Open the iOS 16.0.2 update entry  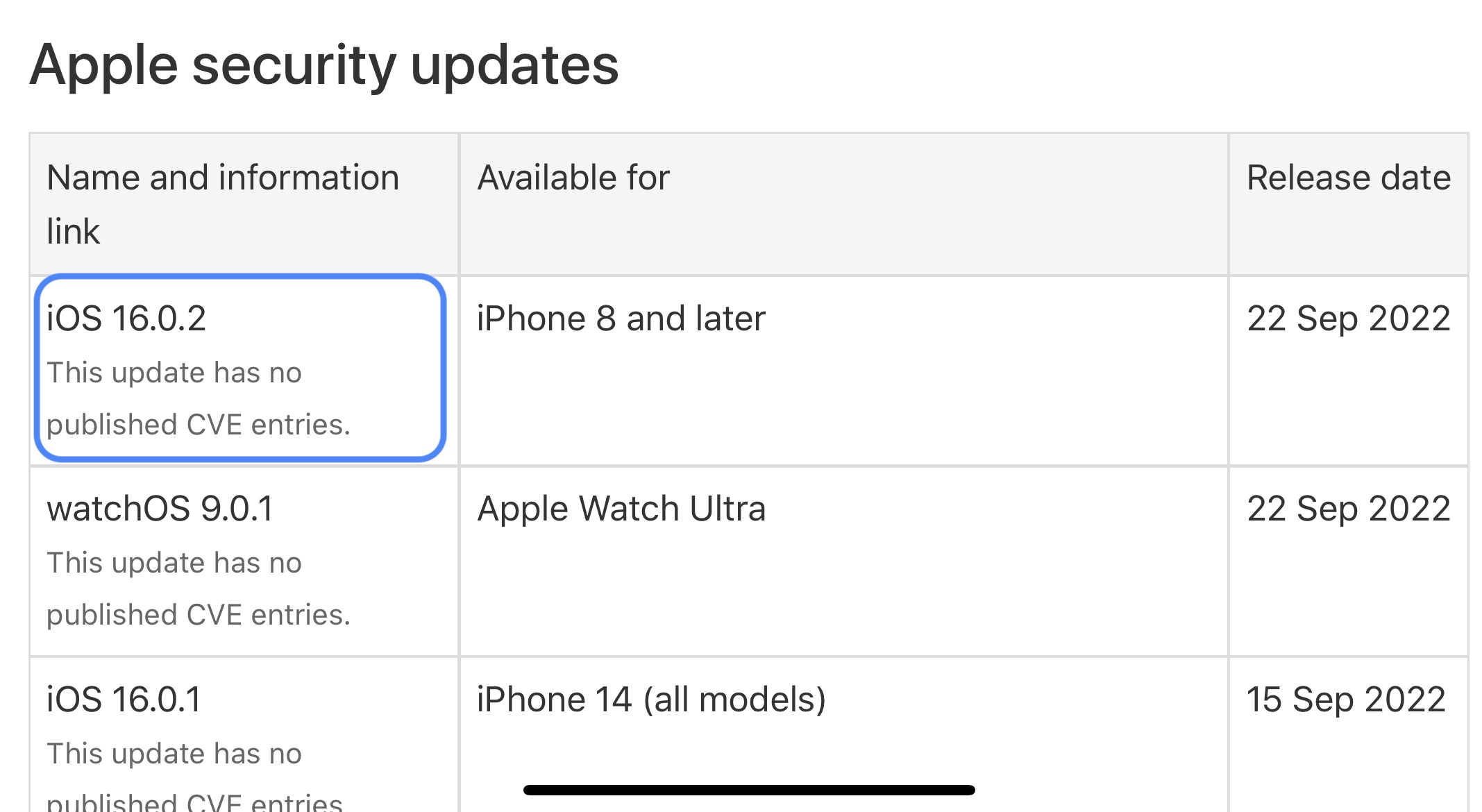(x=126, y=319)
